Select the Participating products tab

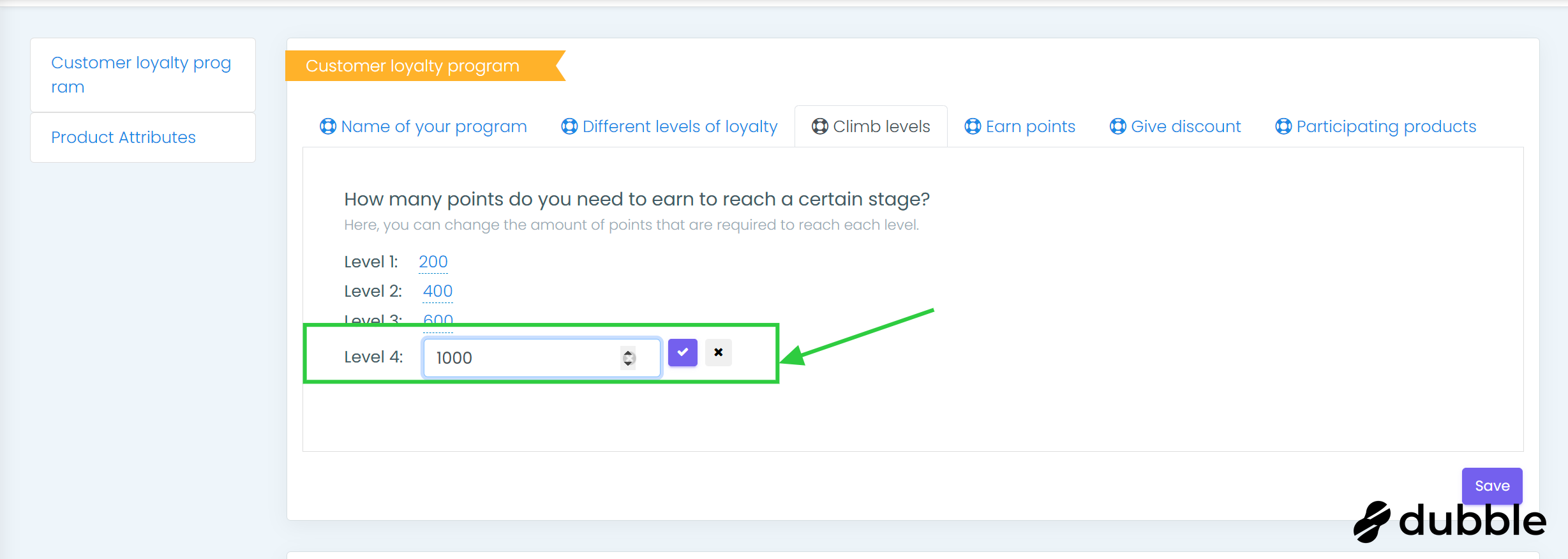[x=1386, y=126]
